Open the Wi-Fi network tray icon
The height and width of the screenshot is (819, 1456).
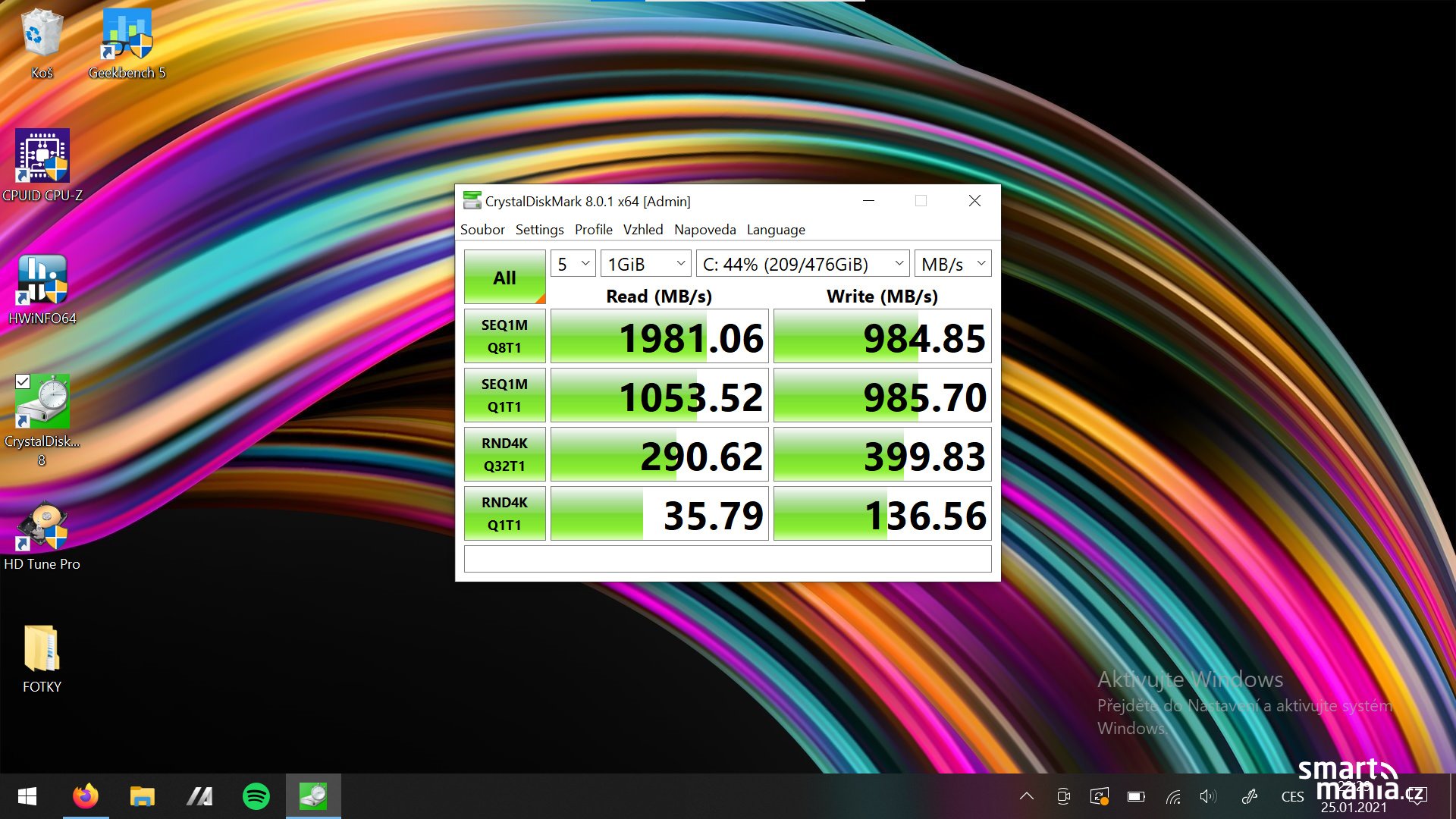[1173, 796]
